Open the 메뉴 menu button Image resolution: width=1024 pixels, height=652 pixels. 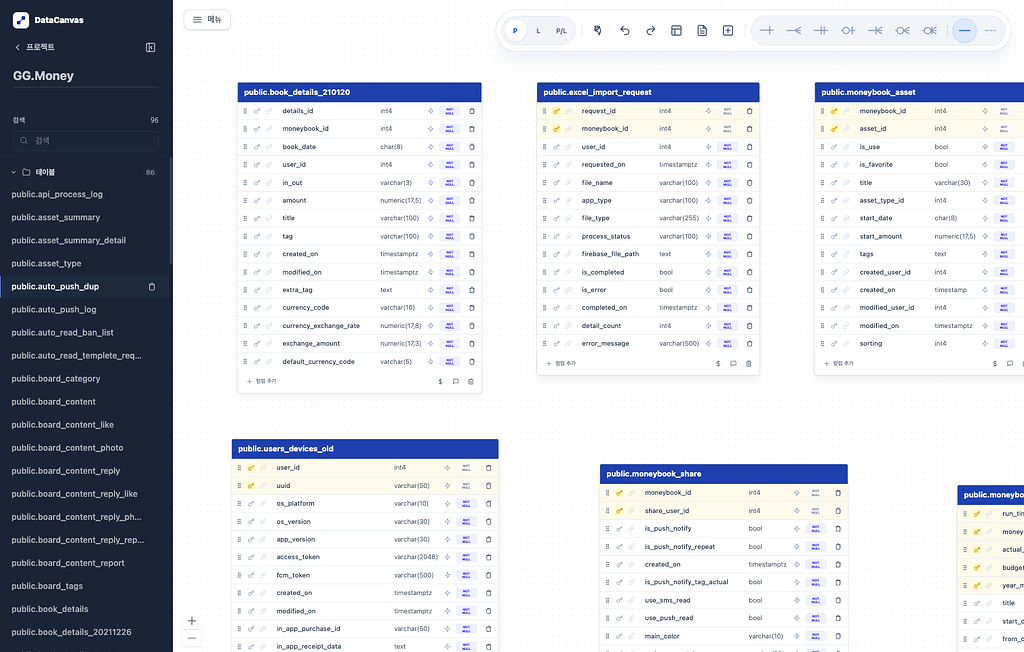[207, 20]
